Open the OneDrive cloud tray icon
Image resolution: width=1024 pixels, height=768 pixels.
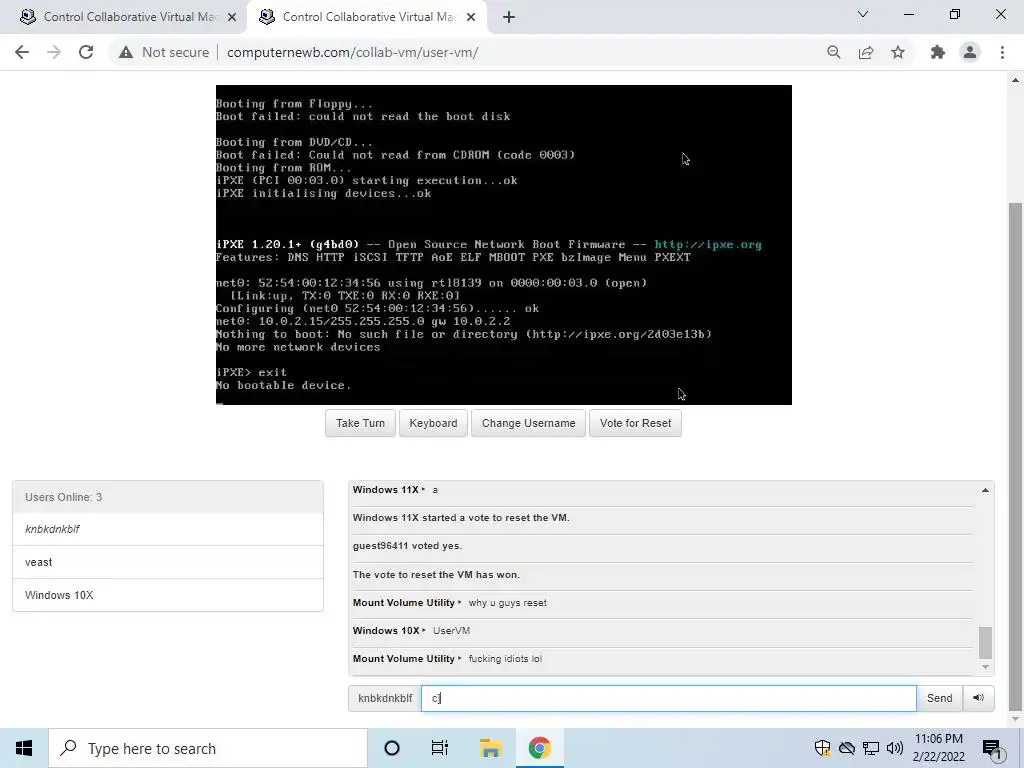(847, 748)
